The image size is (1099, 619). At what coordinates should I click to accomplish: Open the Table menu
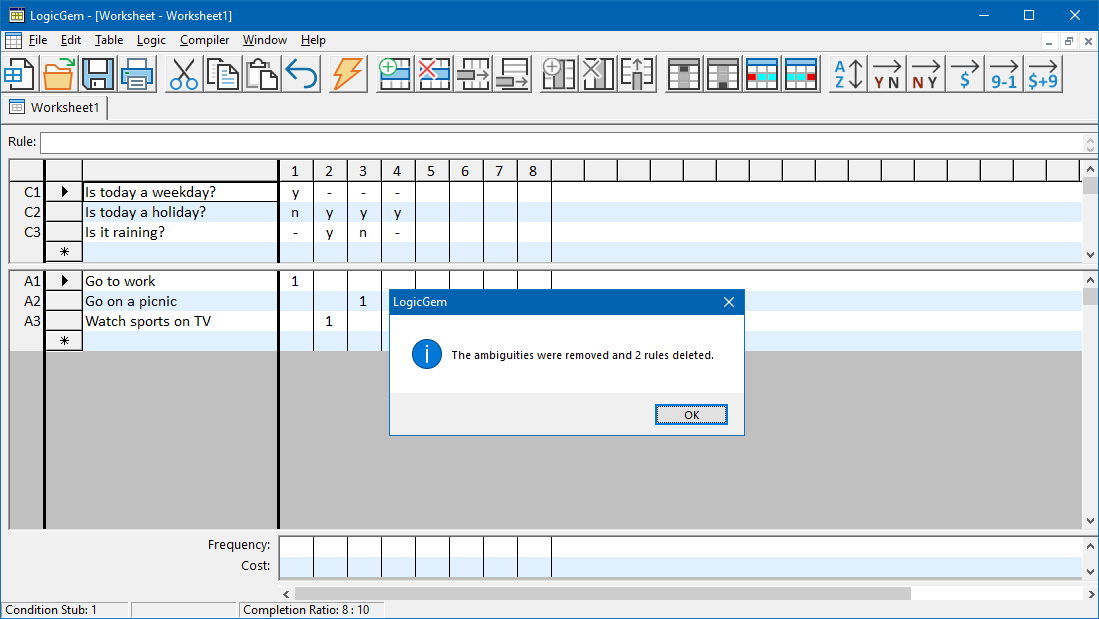[x=109, y=41]
